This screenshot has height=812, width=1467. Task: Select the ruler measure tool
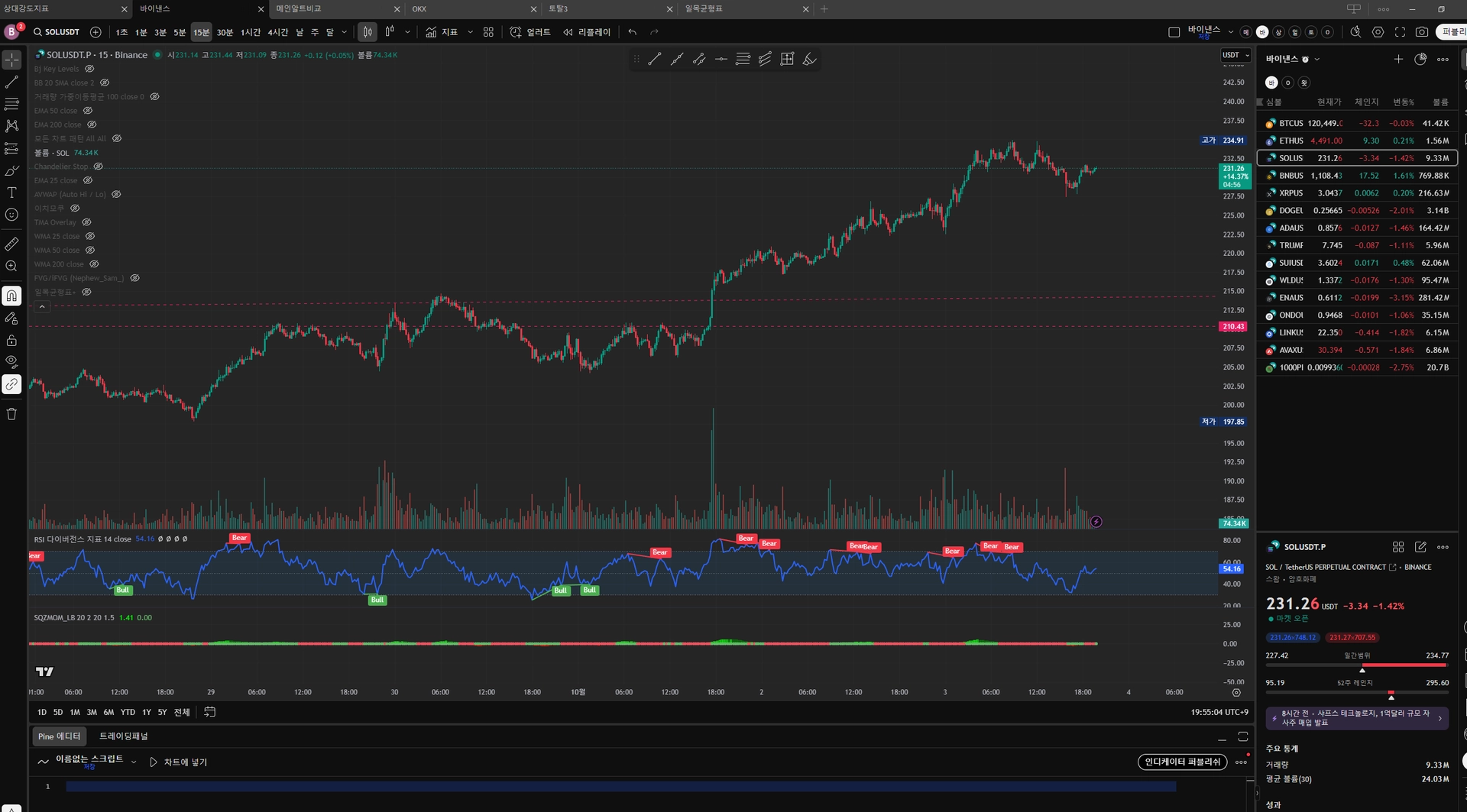(12, 244)
